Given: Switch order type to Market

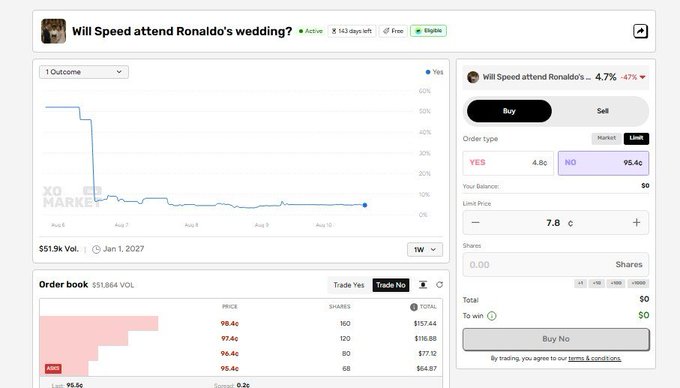Looking at the screenshot, I should (606, 138).
